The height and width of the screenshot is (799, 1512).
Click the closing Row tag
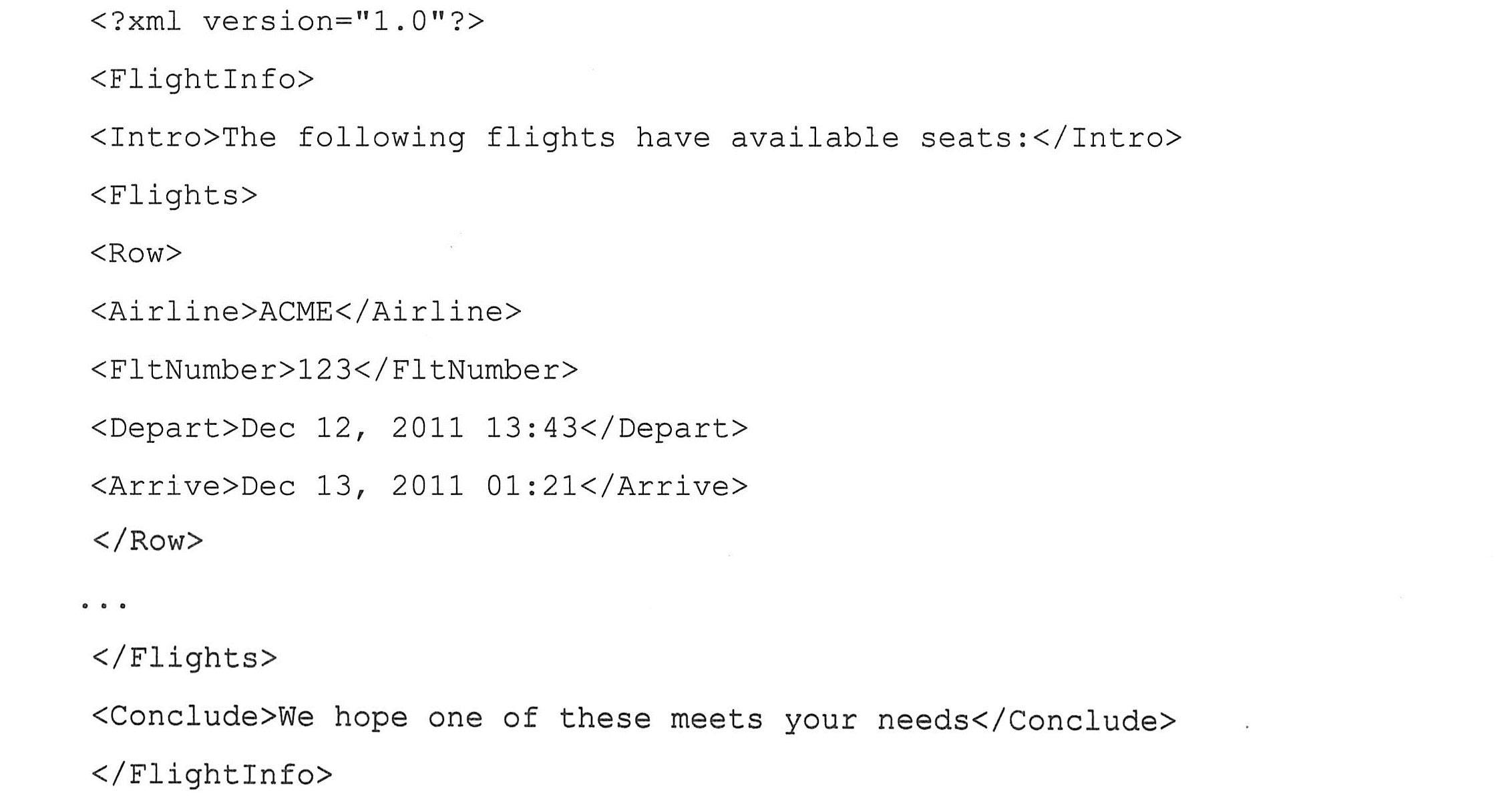[148, 541]
